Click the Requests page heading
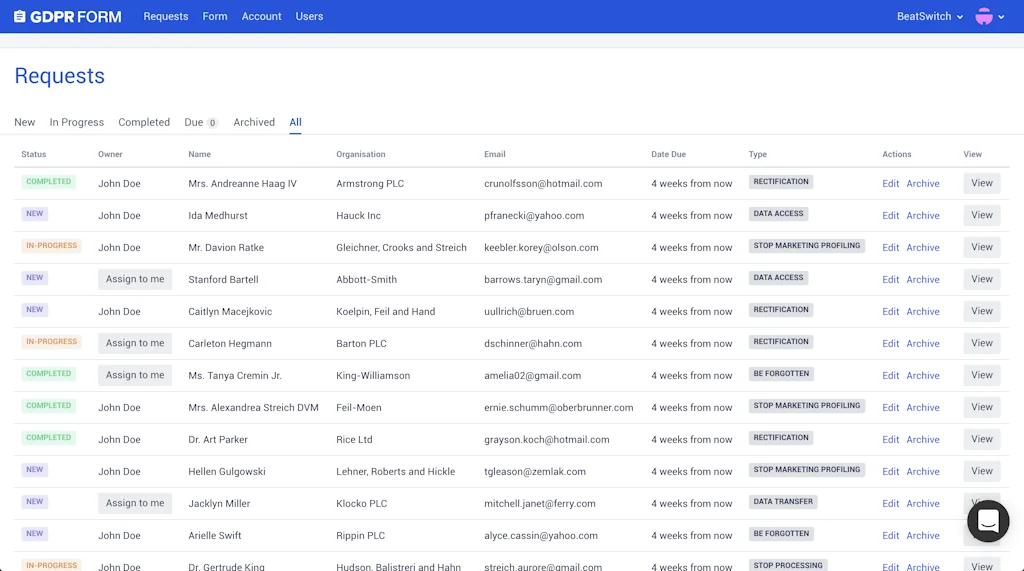 [x=59, y=76]
